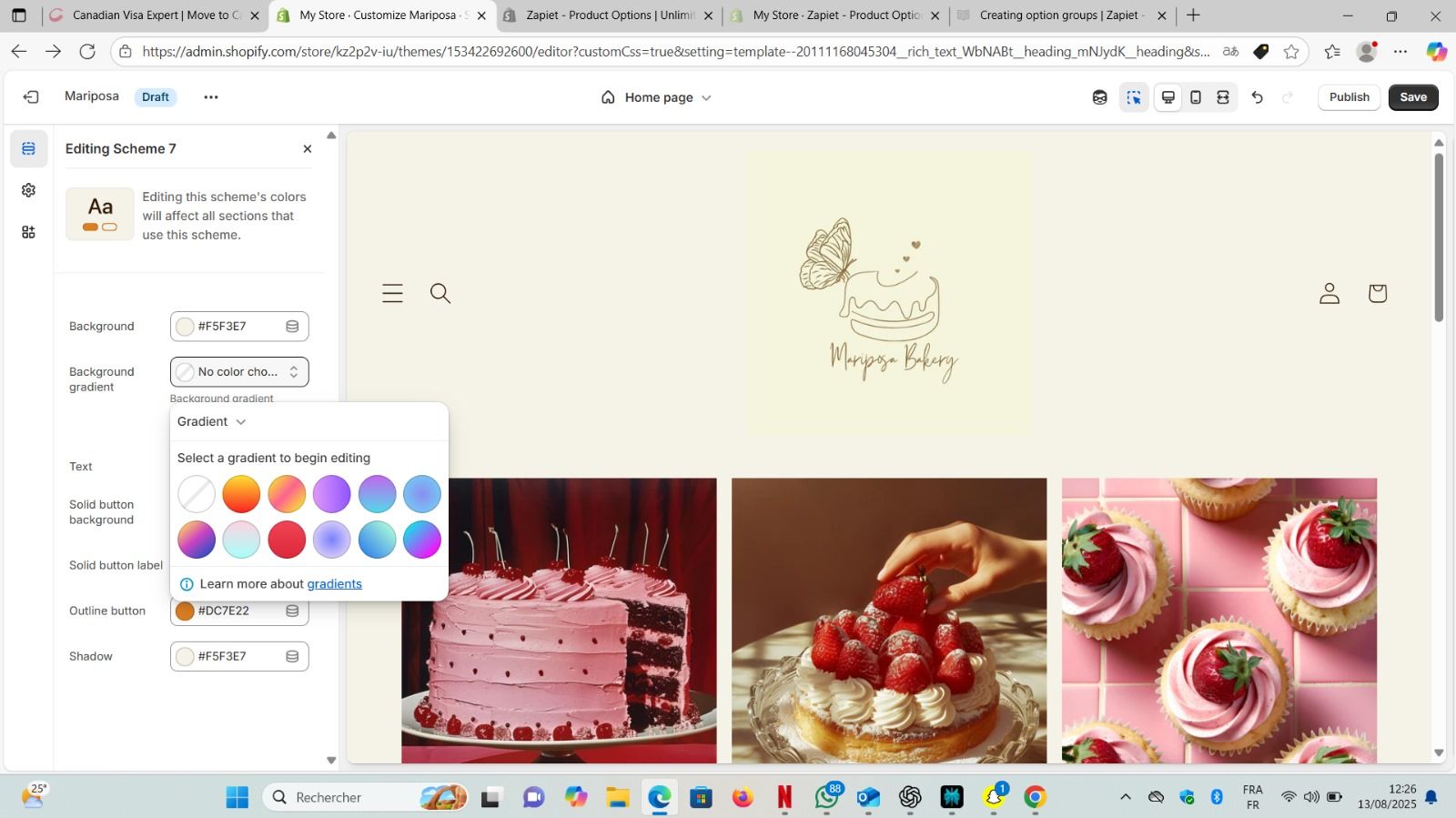Select the pale pink-to-aqua gradient swatch

[241, 540]
